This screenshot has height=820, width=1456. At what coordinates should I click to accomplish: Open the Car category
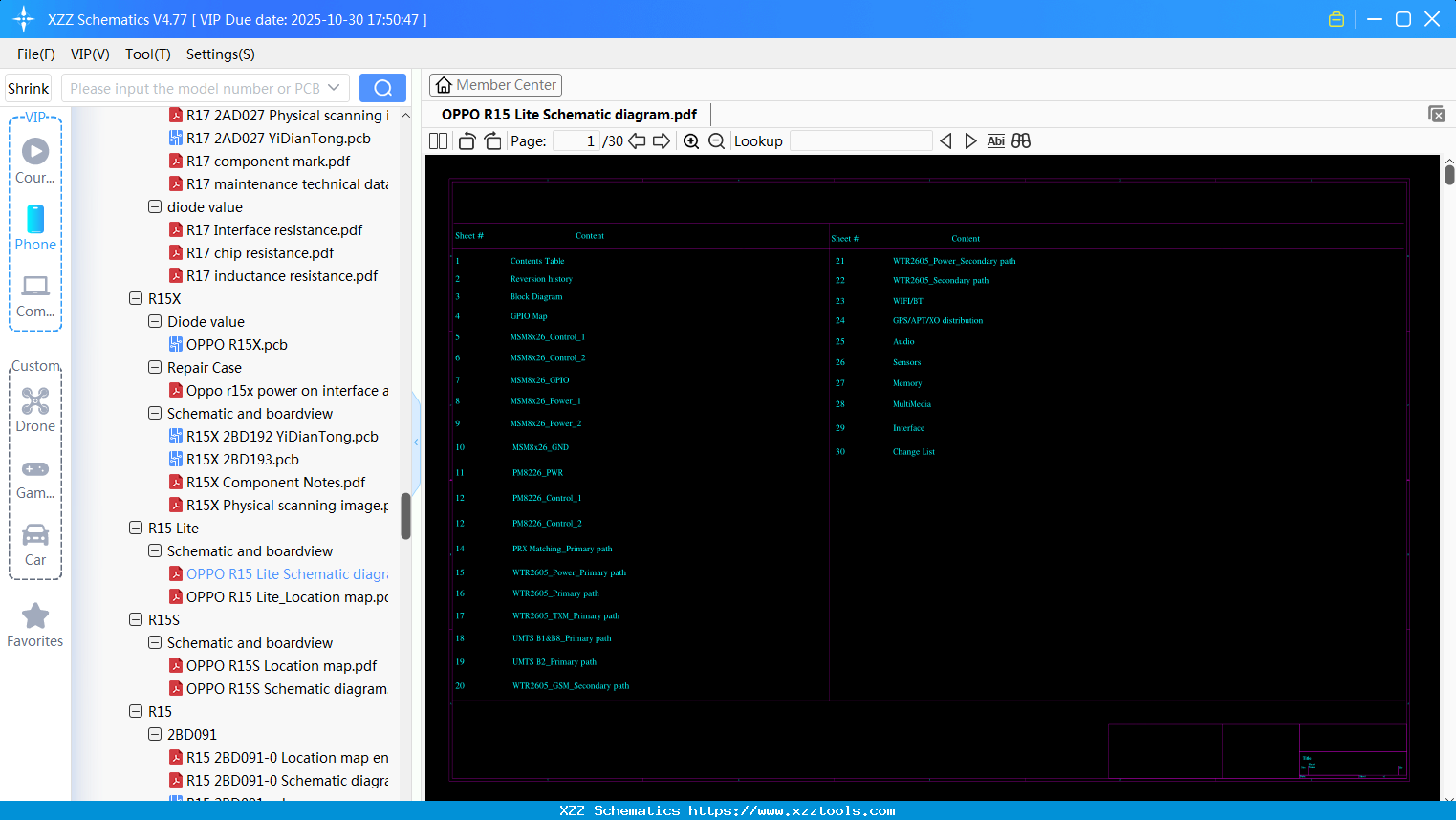[35, 544]
